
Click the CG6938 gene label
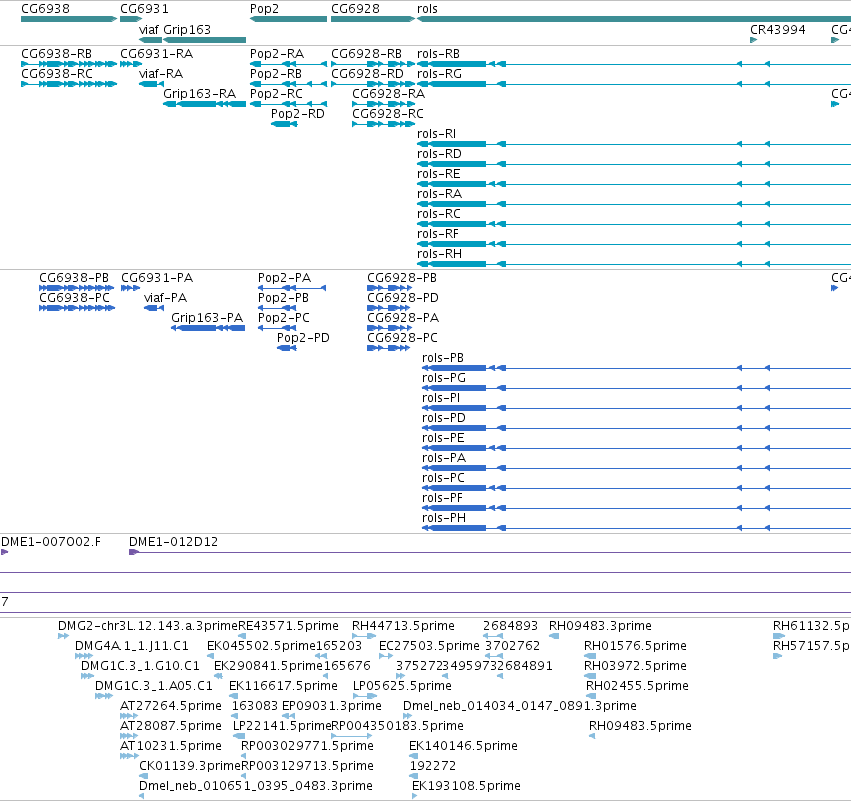[45, 9]
